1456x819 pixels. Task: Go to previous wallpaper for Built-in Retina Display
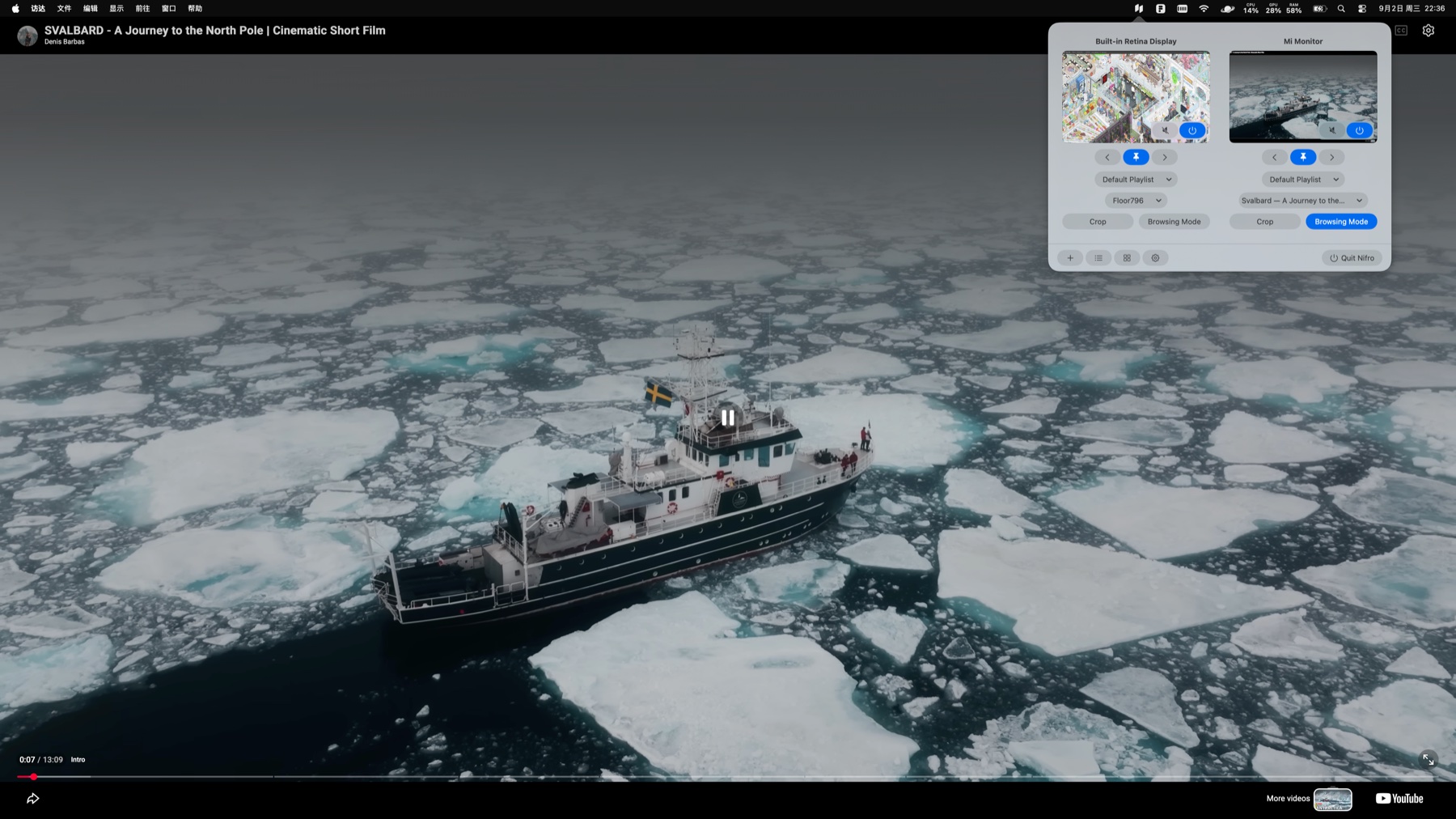1107,157
